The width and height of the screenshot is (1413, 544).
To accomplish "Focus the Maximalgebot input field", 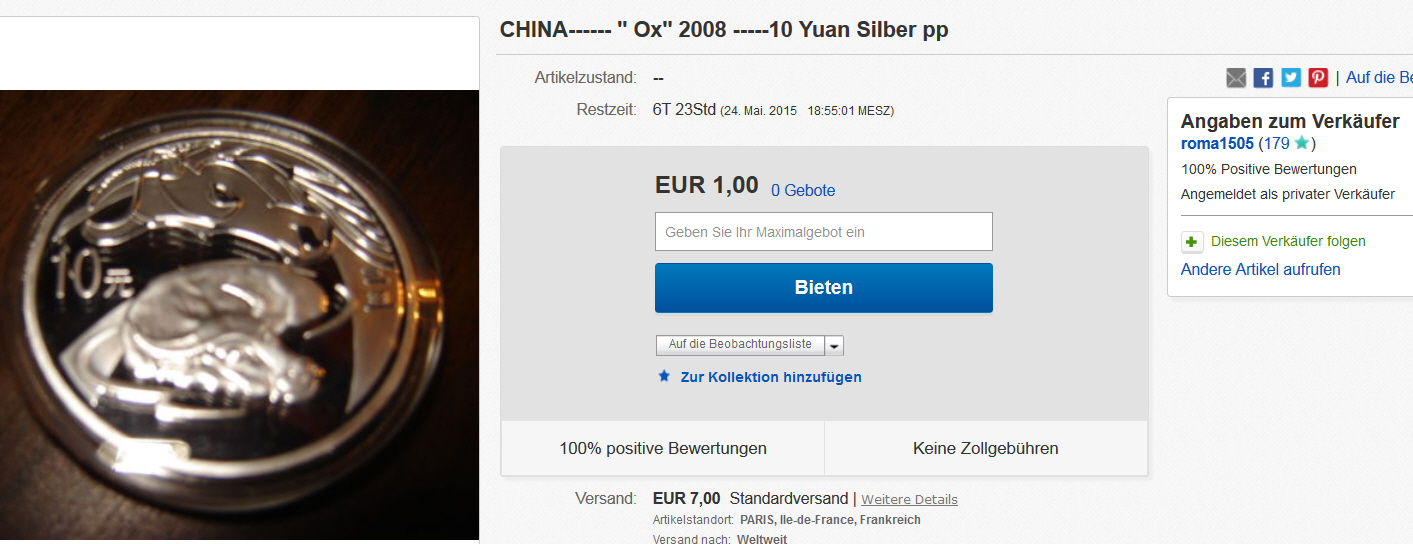I will (x=824, y=231).
